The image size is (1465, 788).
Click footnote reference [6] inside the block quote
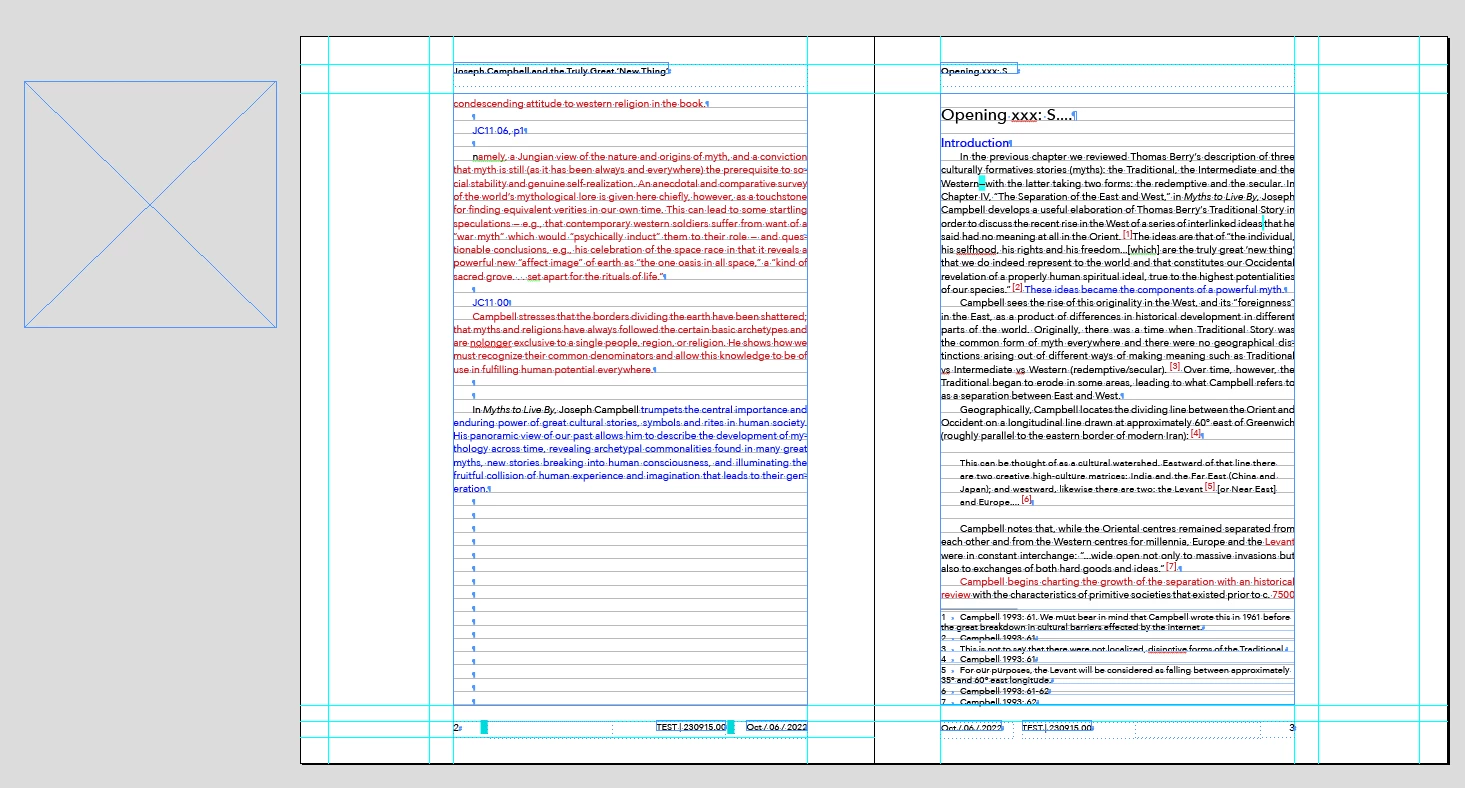(1026, 499)
